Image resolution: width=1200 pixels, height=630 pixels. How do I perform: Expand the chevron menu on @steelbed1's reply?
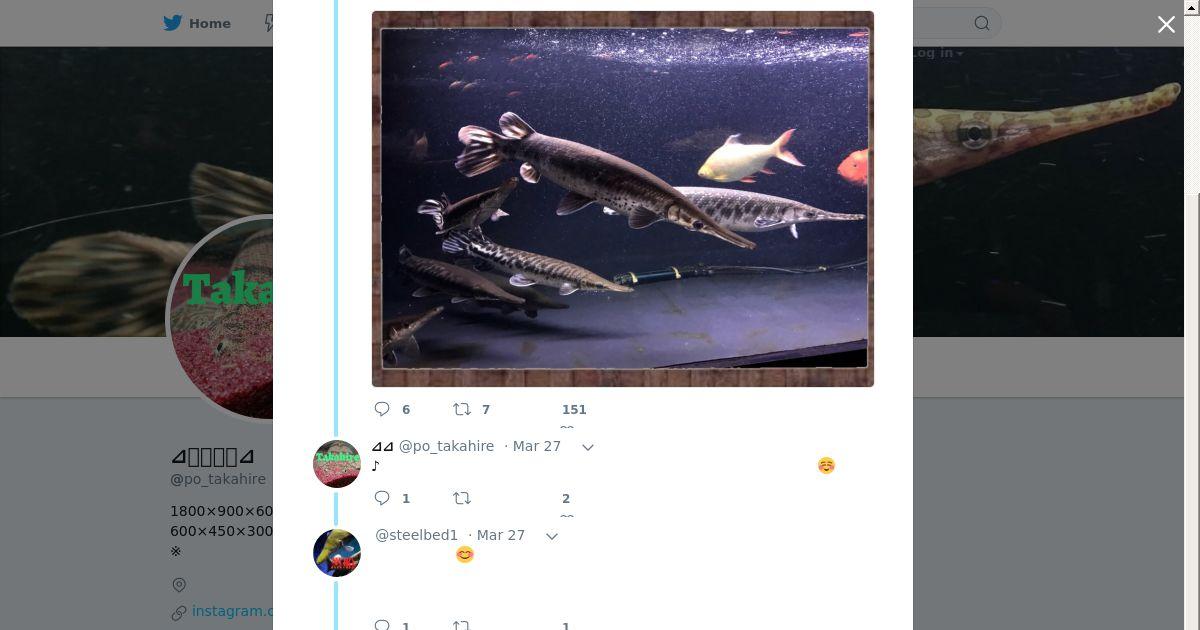click(x=551, y=536)
